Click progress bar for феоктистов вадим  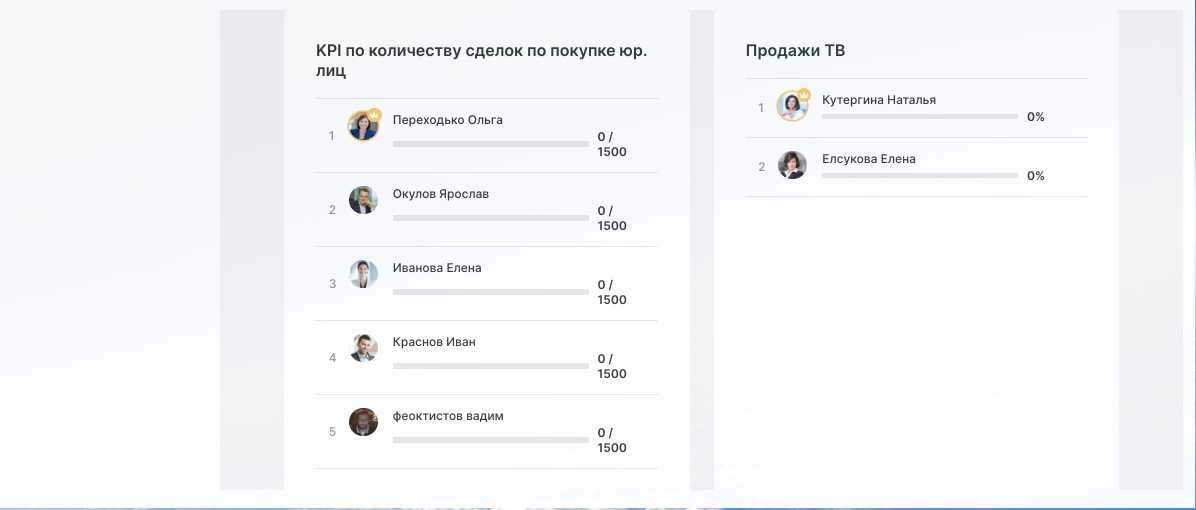tap(490, 440)
